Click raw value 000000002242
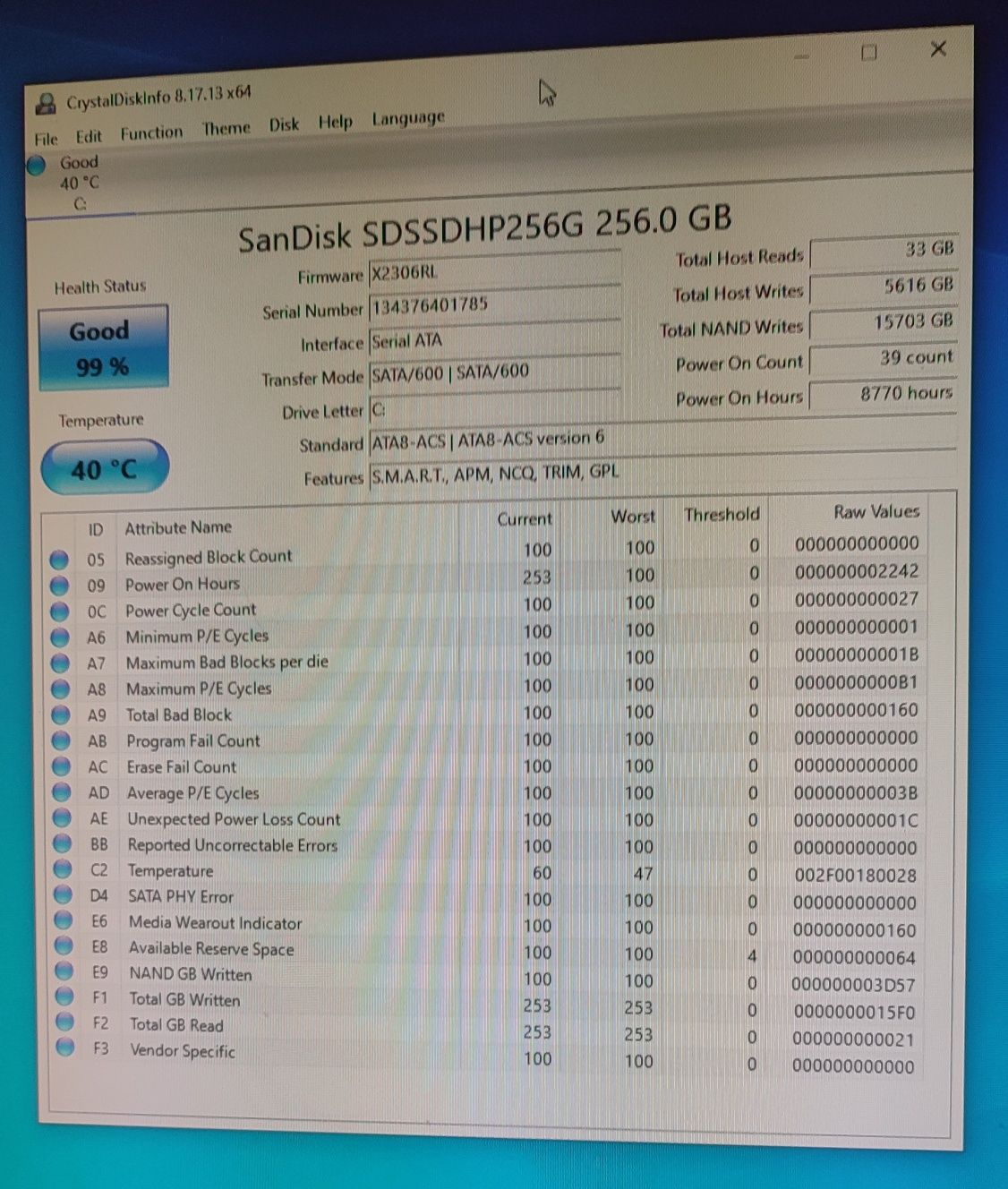 [x=857, y=571]
